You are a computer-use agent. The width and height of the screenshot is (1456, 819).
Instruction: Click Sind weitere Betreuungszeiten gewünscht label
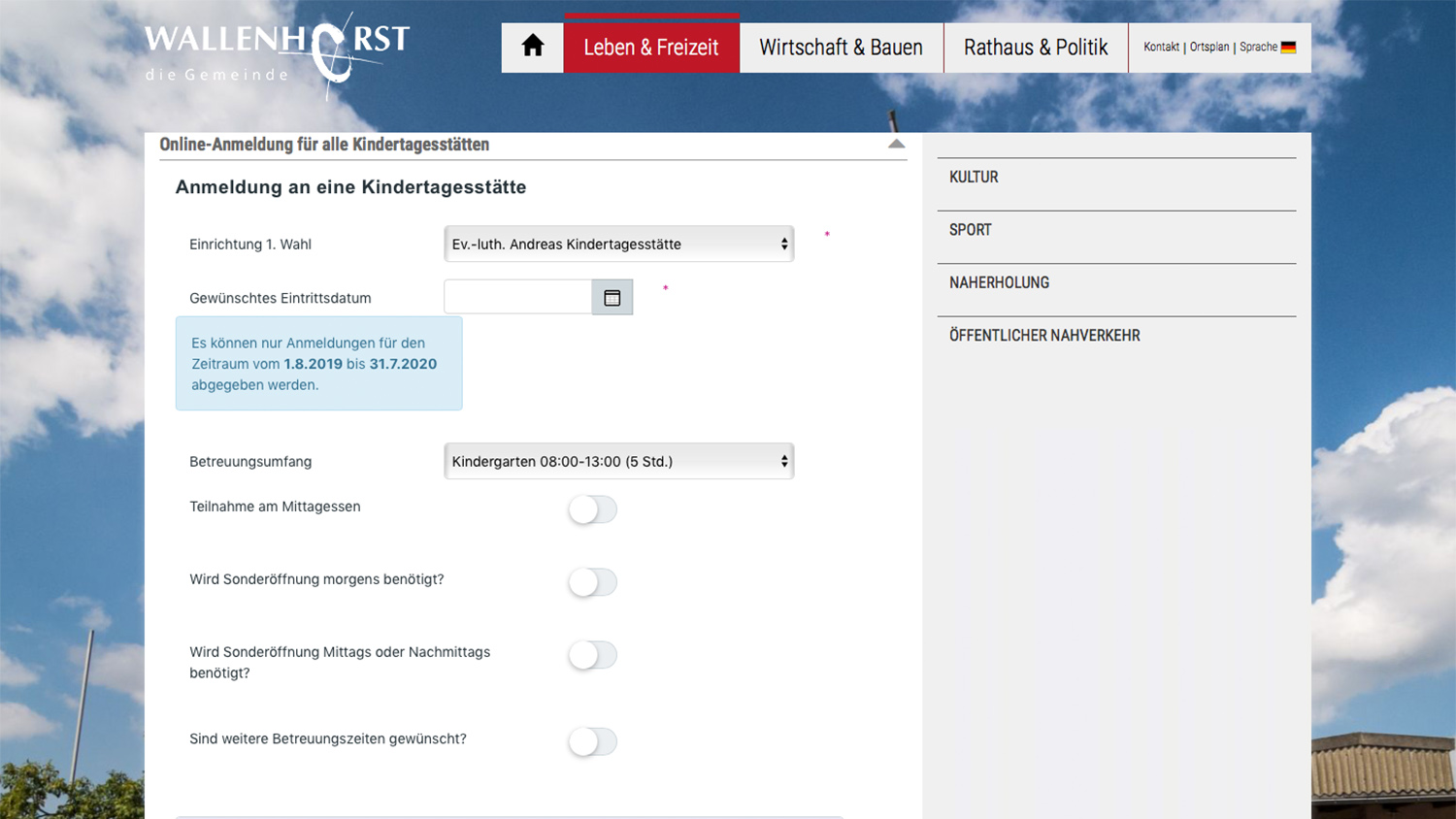point(328,738)
